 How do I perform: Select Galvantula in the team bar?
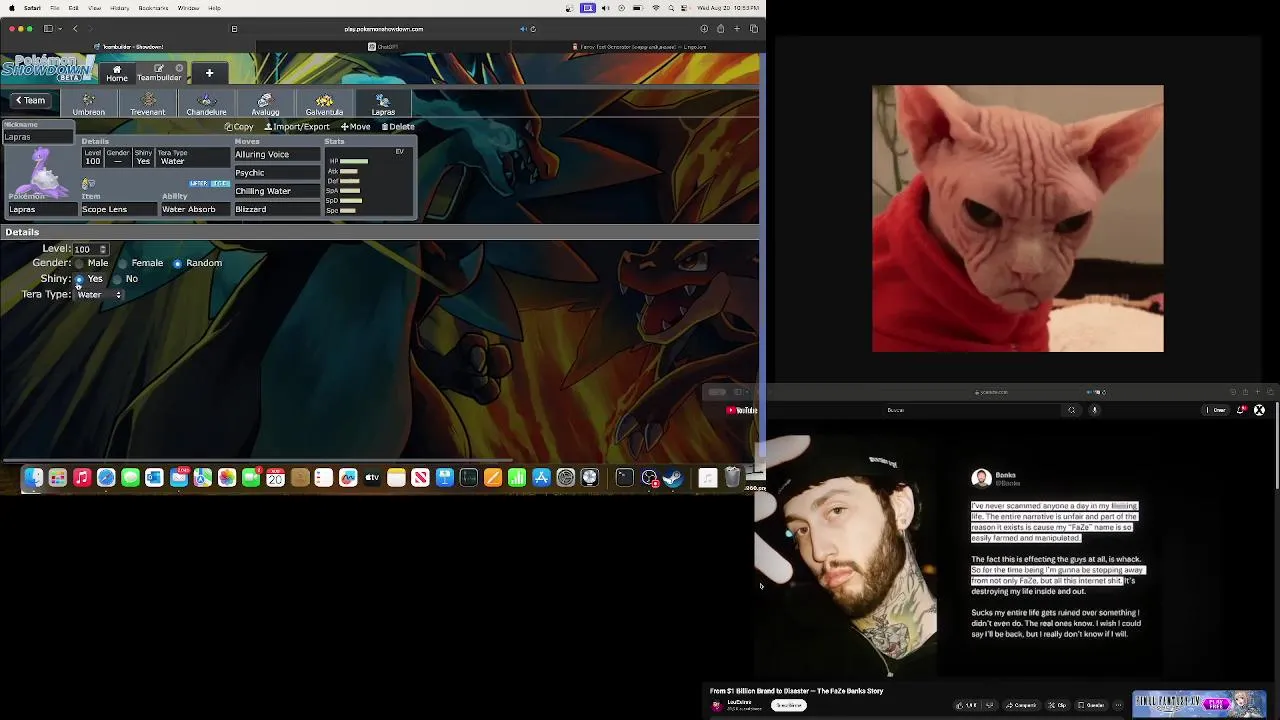tap(324, 104)
